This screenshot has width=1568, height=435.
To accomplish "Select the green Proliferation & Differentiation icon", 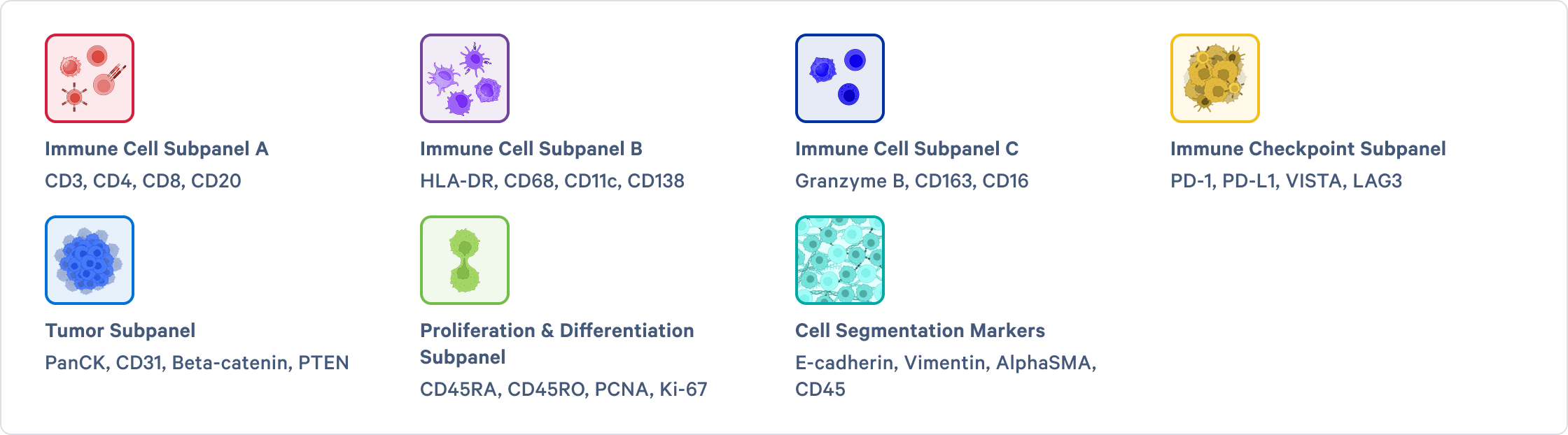I will 465,260.
